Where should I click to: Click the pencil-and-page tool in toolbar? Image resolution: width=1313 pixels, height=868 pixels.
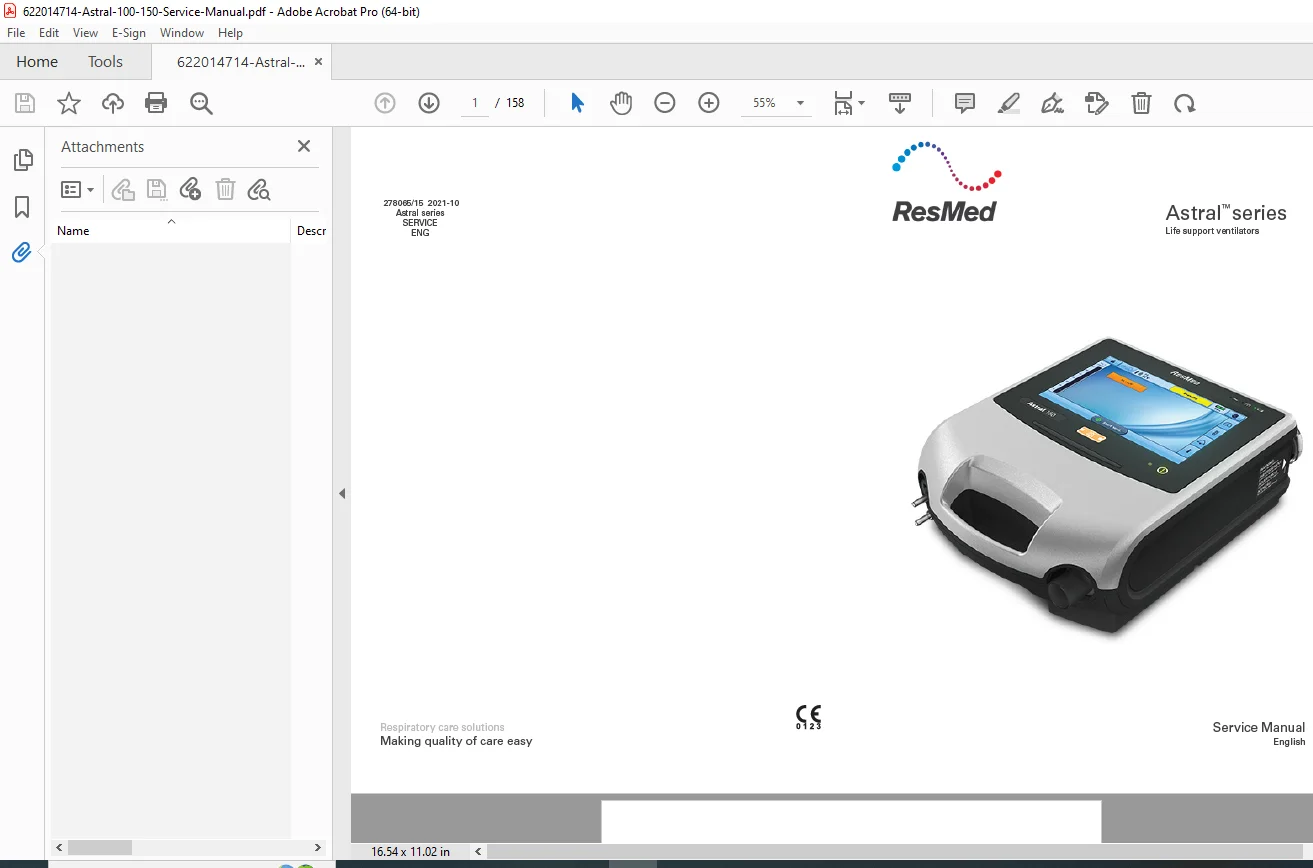point(1097,103)
